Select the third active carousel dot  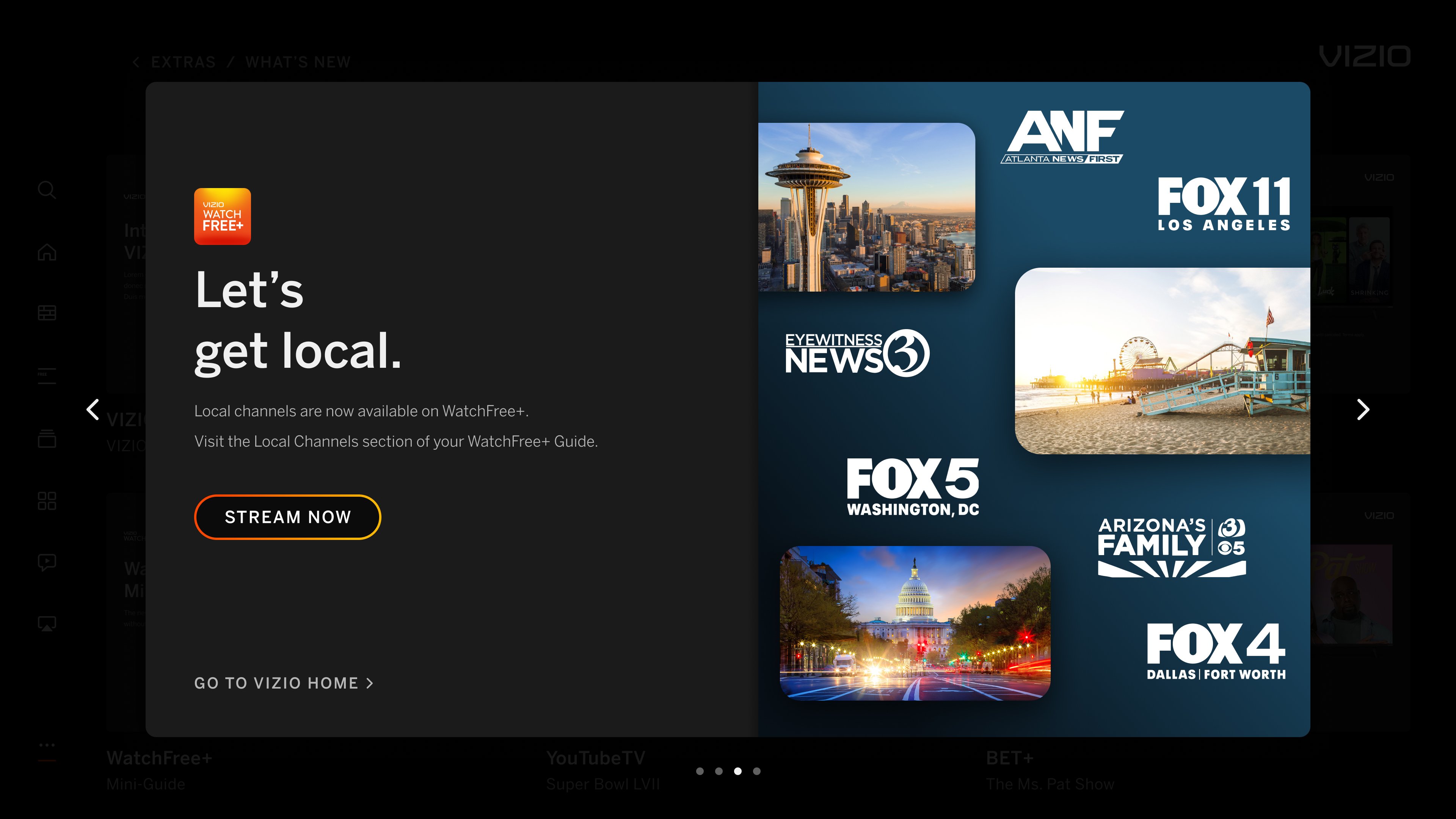point(737,771)
